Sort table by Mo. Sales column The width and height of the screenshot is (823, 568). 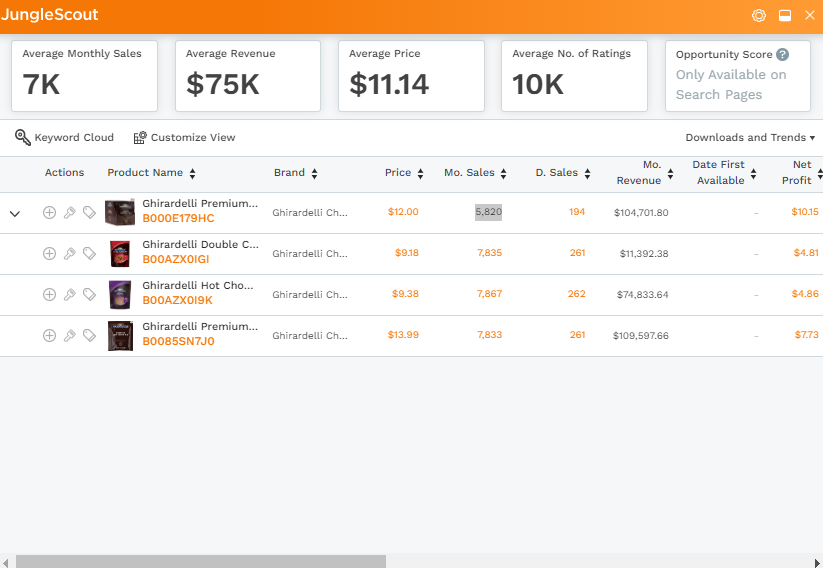475,173
